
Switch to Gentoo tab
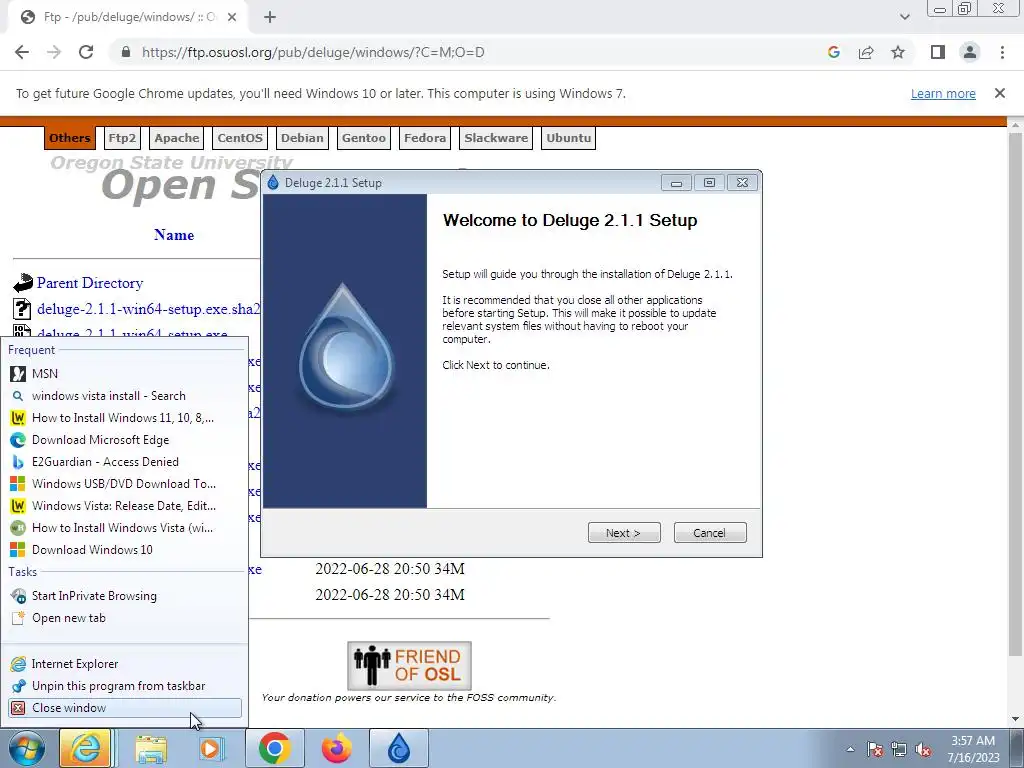(x=364, y=138)
